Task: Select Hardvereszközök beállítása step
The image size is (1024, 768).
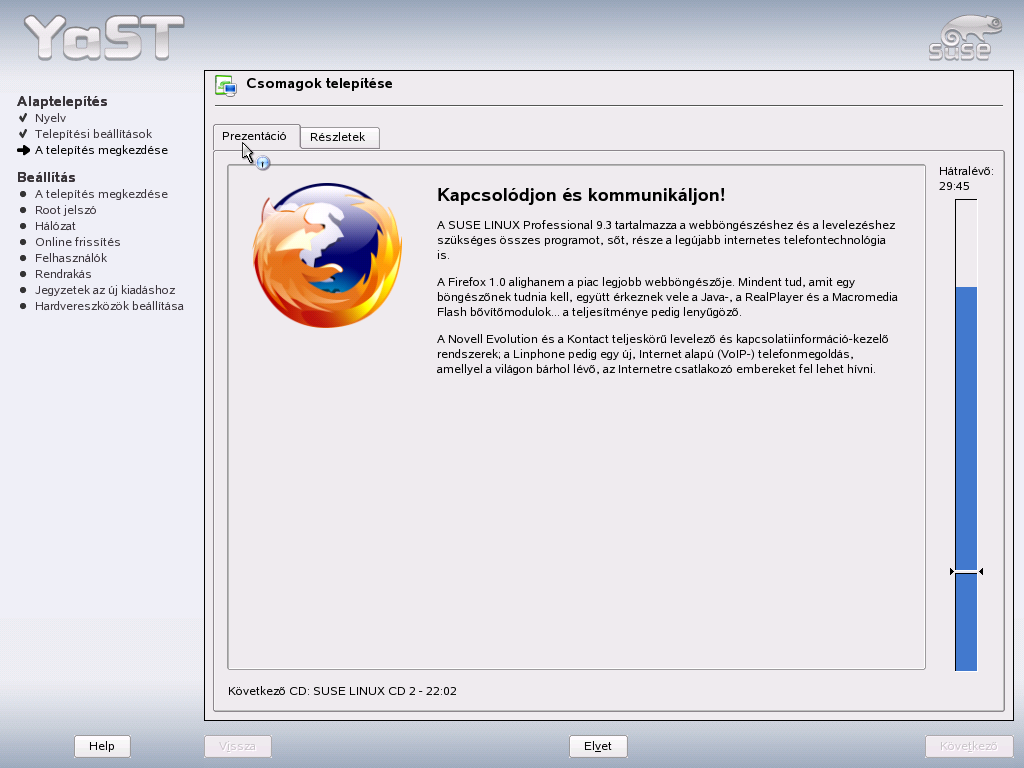Action: point(109,306)
